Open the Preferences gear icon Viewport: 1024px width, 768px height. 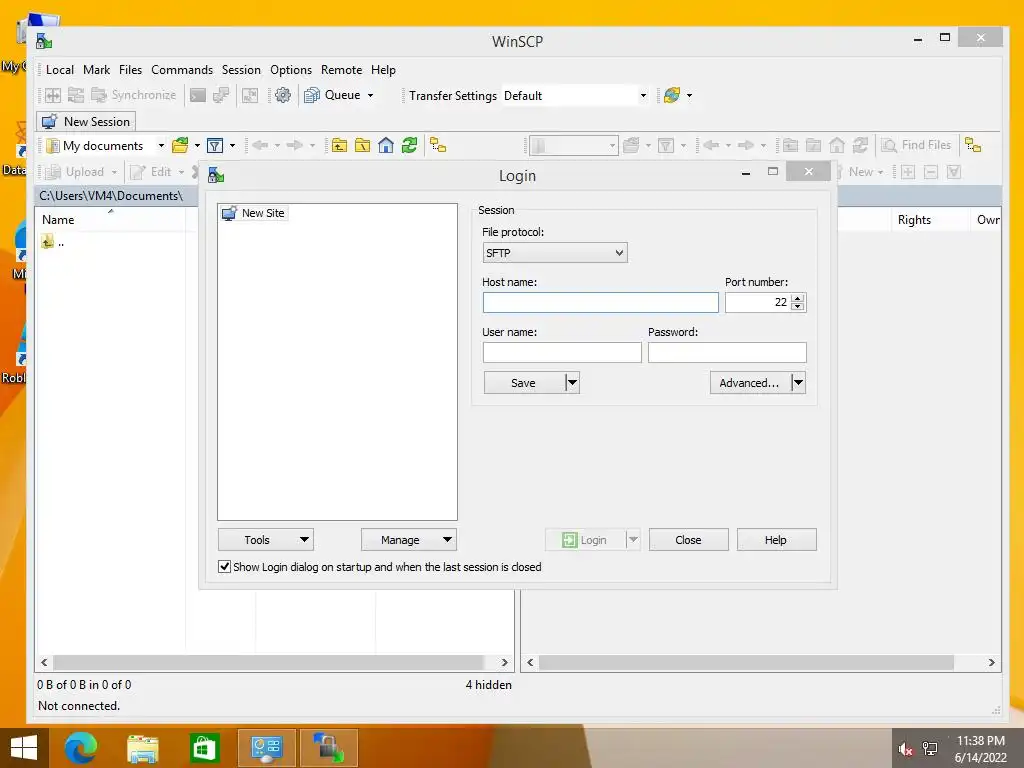(283, 95)
